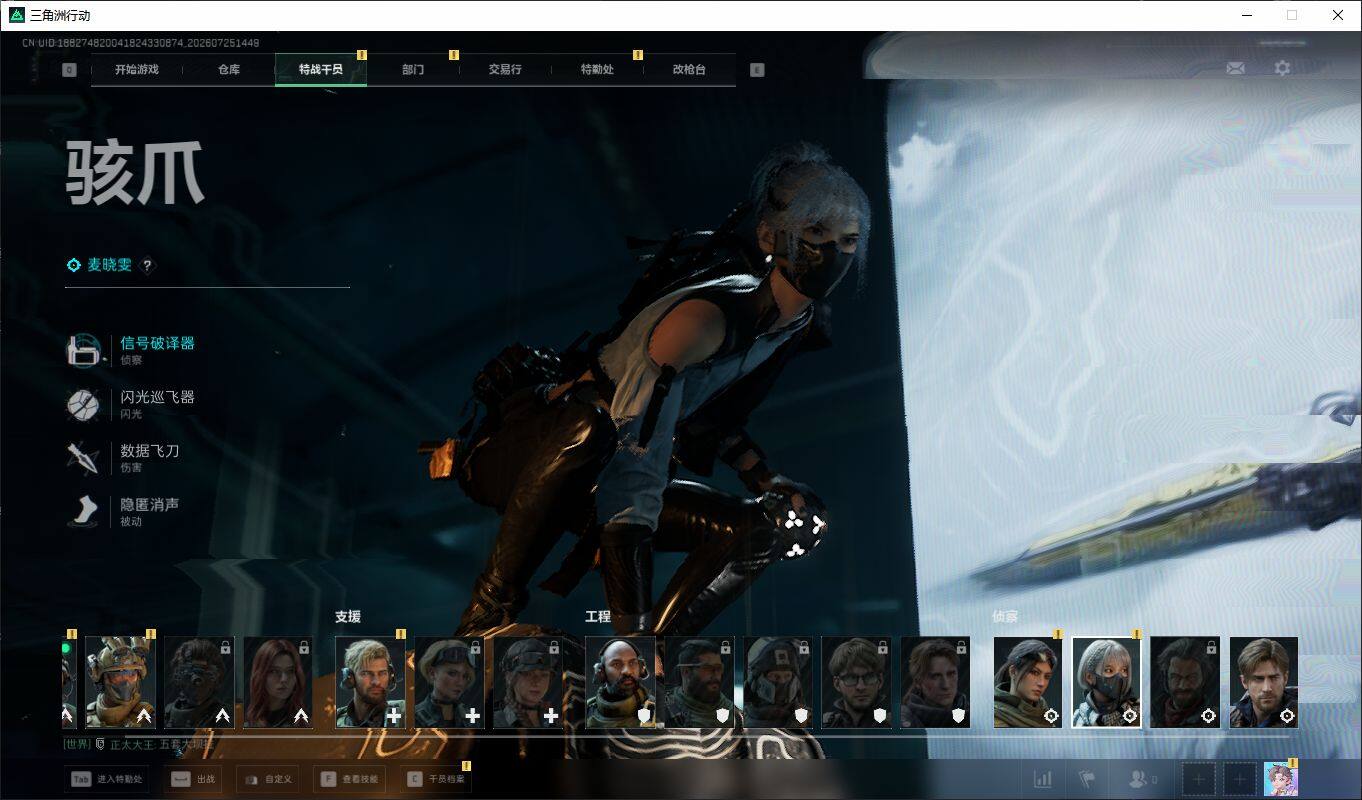The height and width of the screenshot is (800, 1362).
Task: Select the 隐匿消声 passive skill icon
Action: tap(83, 512)
